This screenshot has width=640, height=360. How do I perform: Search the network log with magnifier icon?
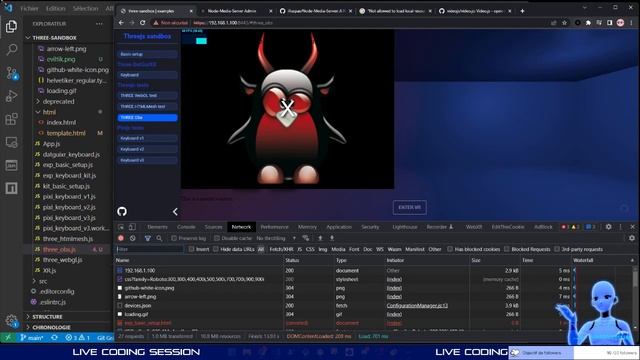point(159,238)
